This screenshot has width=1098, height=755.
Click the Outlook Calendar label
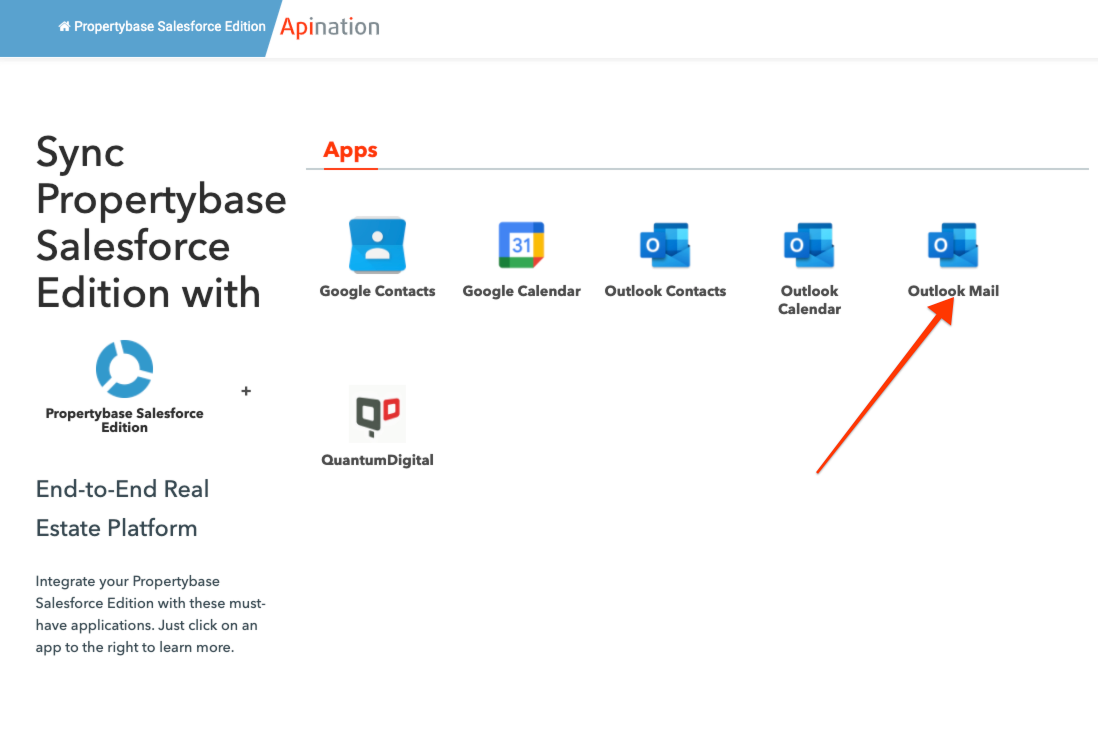(809, 300)
